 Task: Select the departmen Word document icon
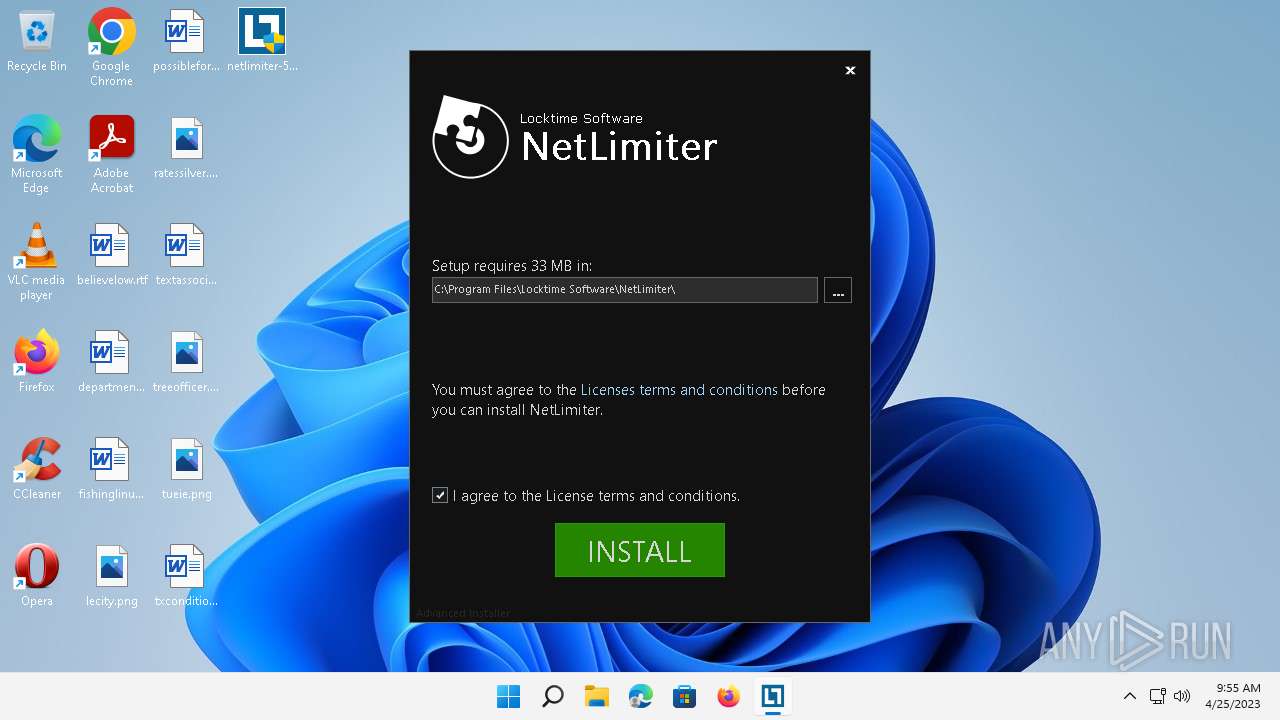tap(111, 363)
